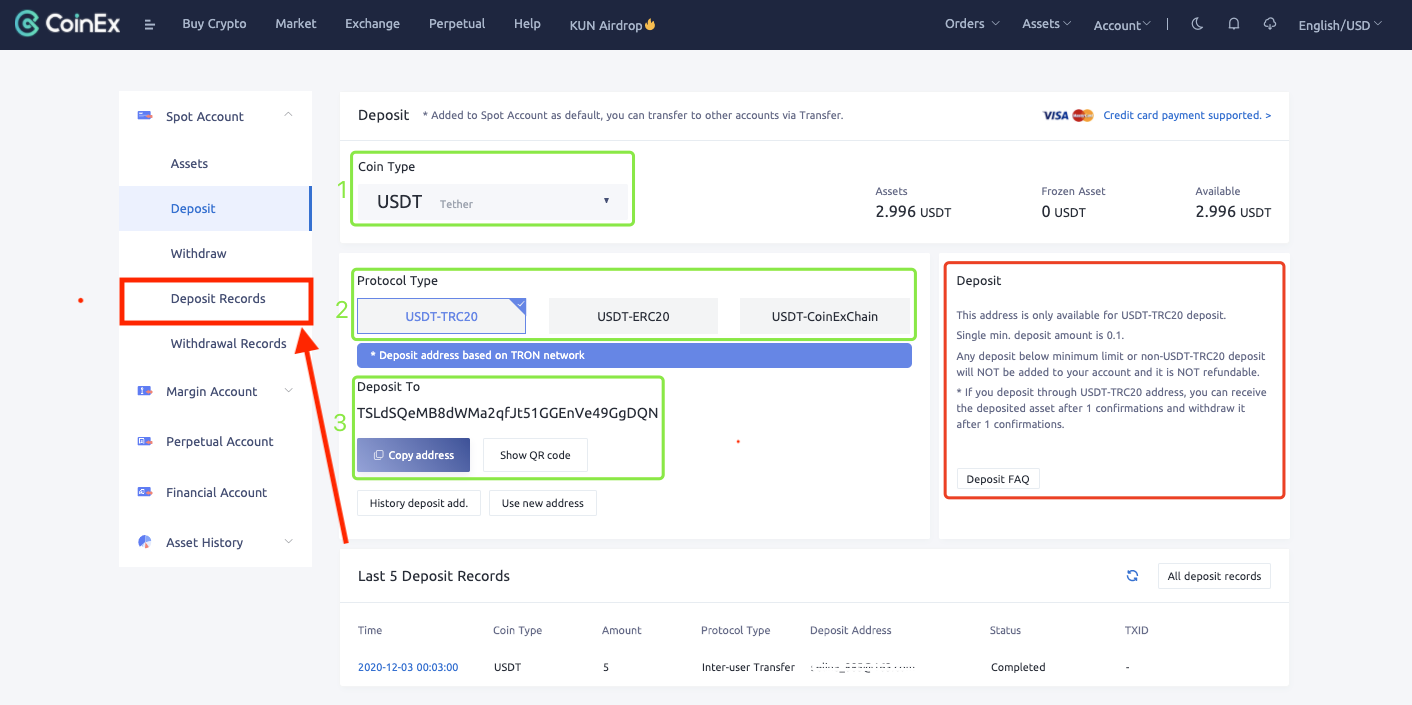The image size is (1412, 705).
Task: Open notifications bell icon
Action: (1234, 24)
